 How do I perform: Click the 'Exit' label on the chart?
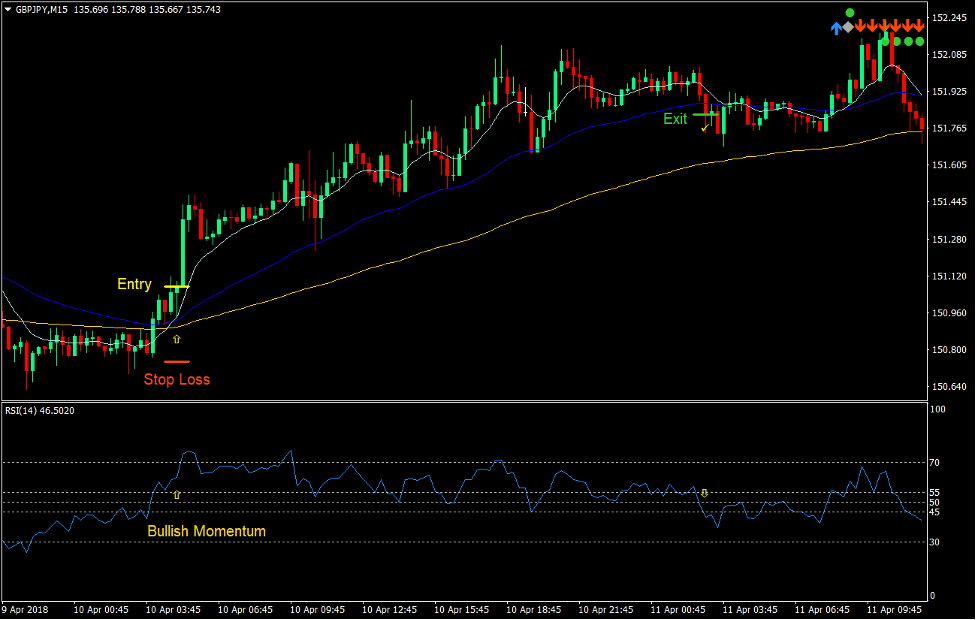(x=676, y=119)
